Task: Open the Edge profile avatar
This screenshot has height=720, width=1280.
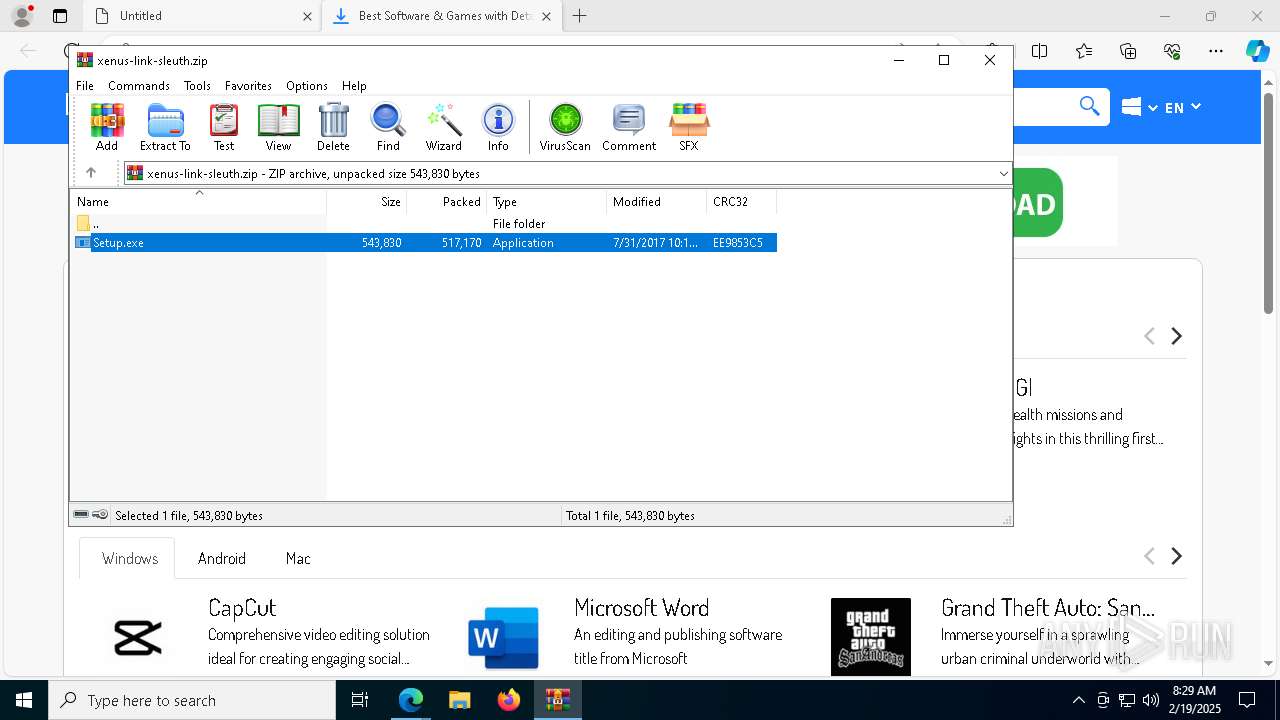Action: [22, 16]
